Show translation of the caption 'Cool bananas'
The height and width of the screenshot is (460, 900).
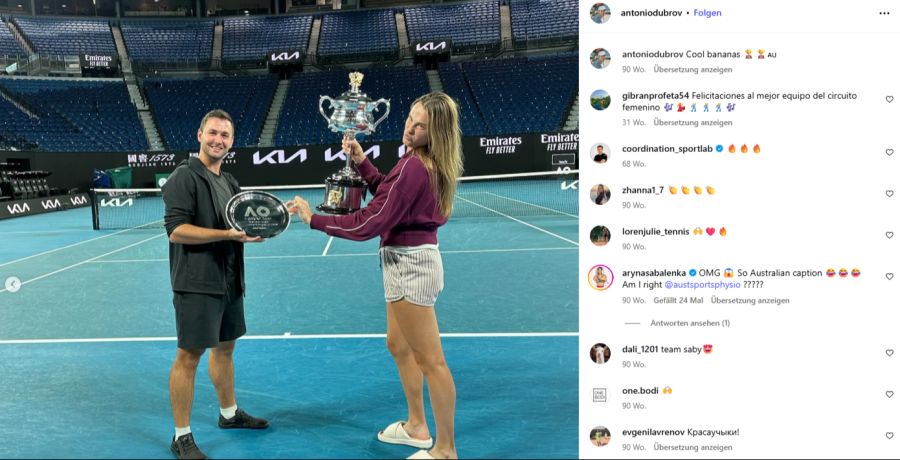pos(693,69)
